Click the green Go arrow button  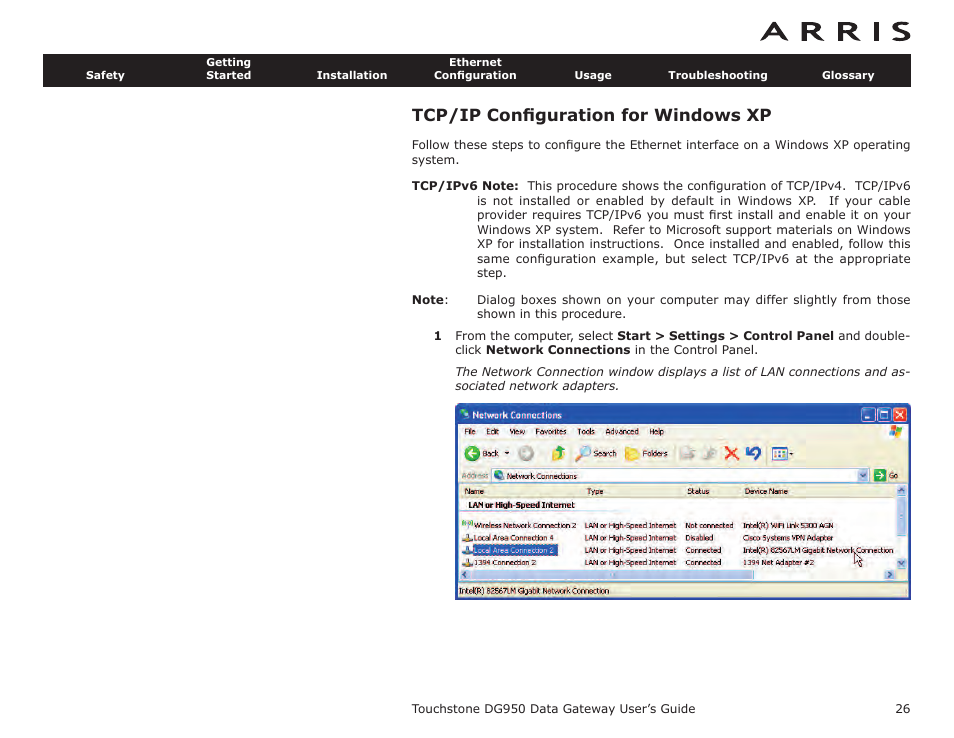(x=880, y=475)
